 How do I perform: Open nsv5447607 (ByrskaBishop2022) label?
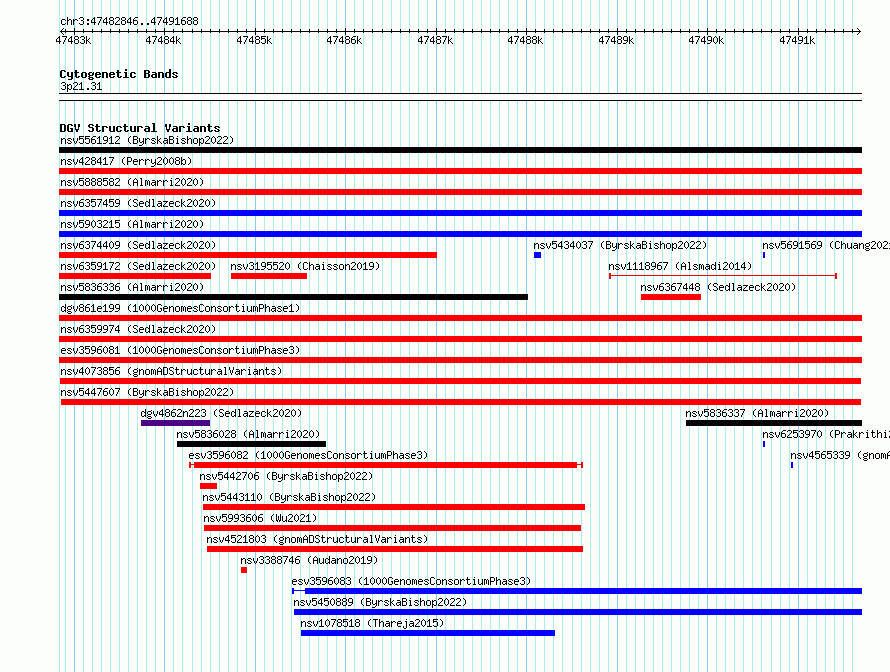(x=147, y=392)
